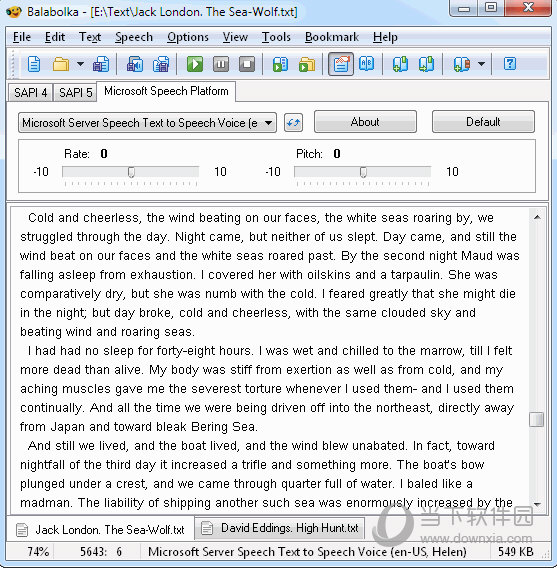Switch to the SAPI 4 tab

pyautogui.click(x=31, y=93)
